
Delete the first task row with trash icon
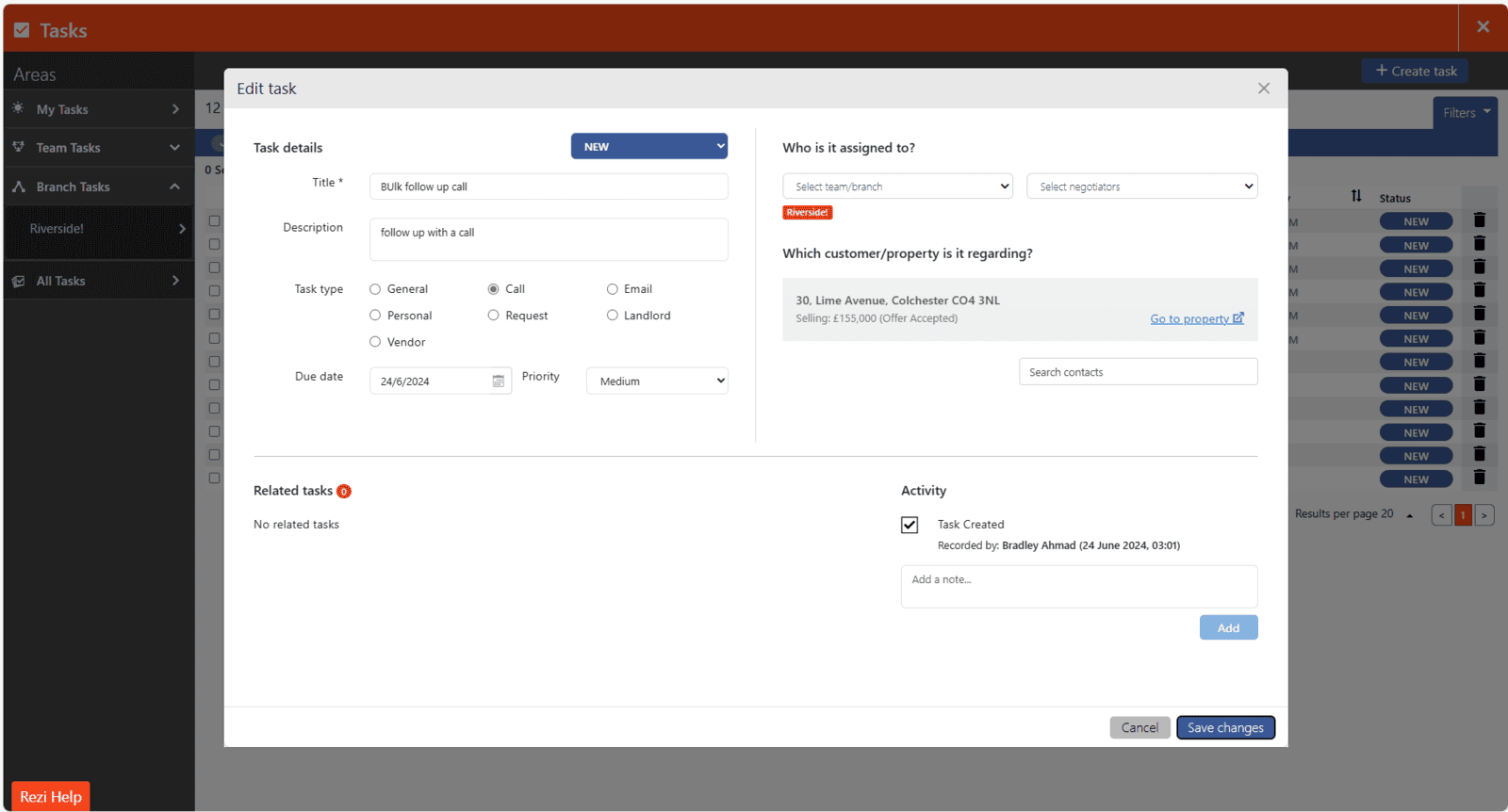(1480, 220)
